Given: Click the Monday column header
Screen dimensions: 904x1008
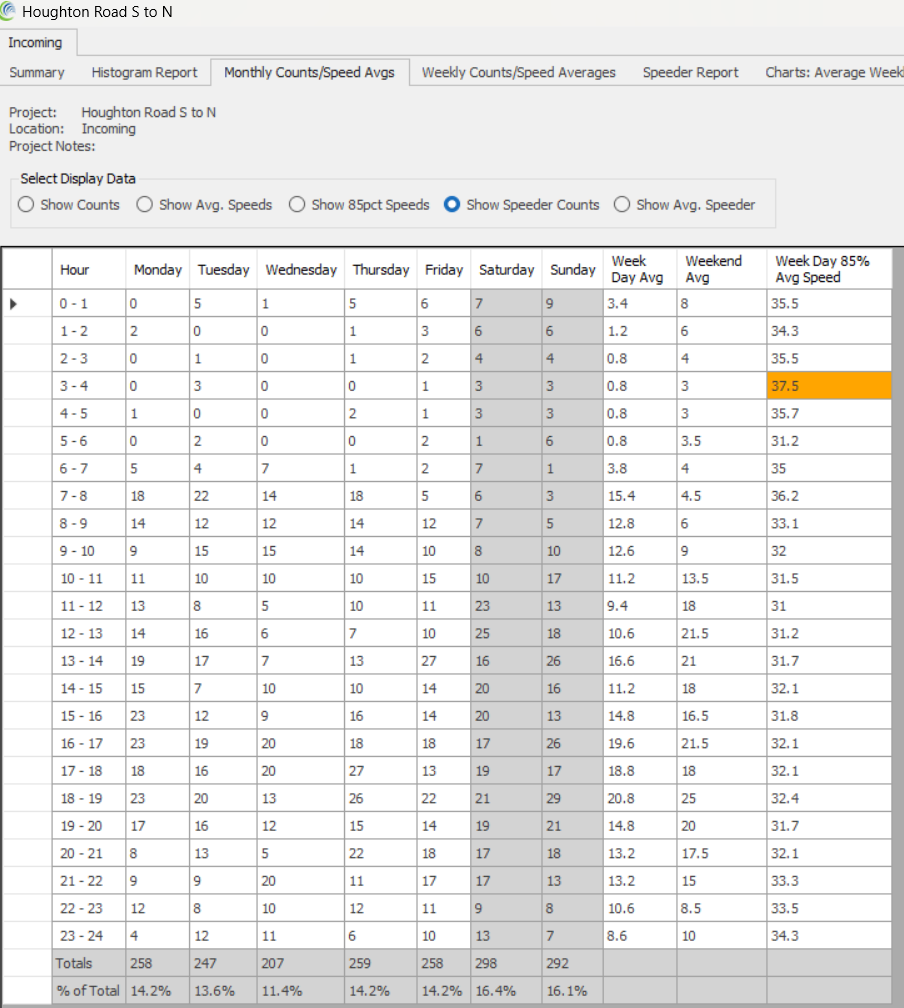Looking at the screenshot, I should click(158, 269).
